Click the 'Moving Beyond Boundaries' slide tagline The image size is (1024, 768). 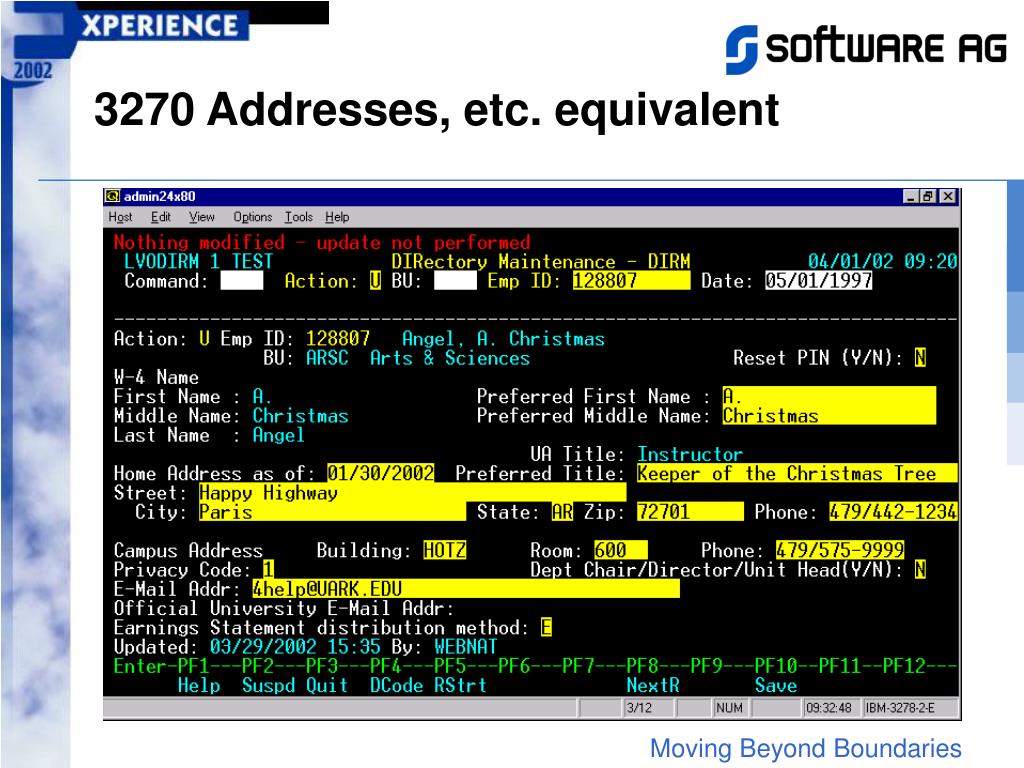tap(806, 748)
